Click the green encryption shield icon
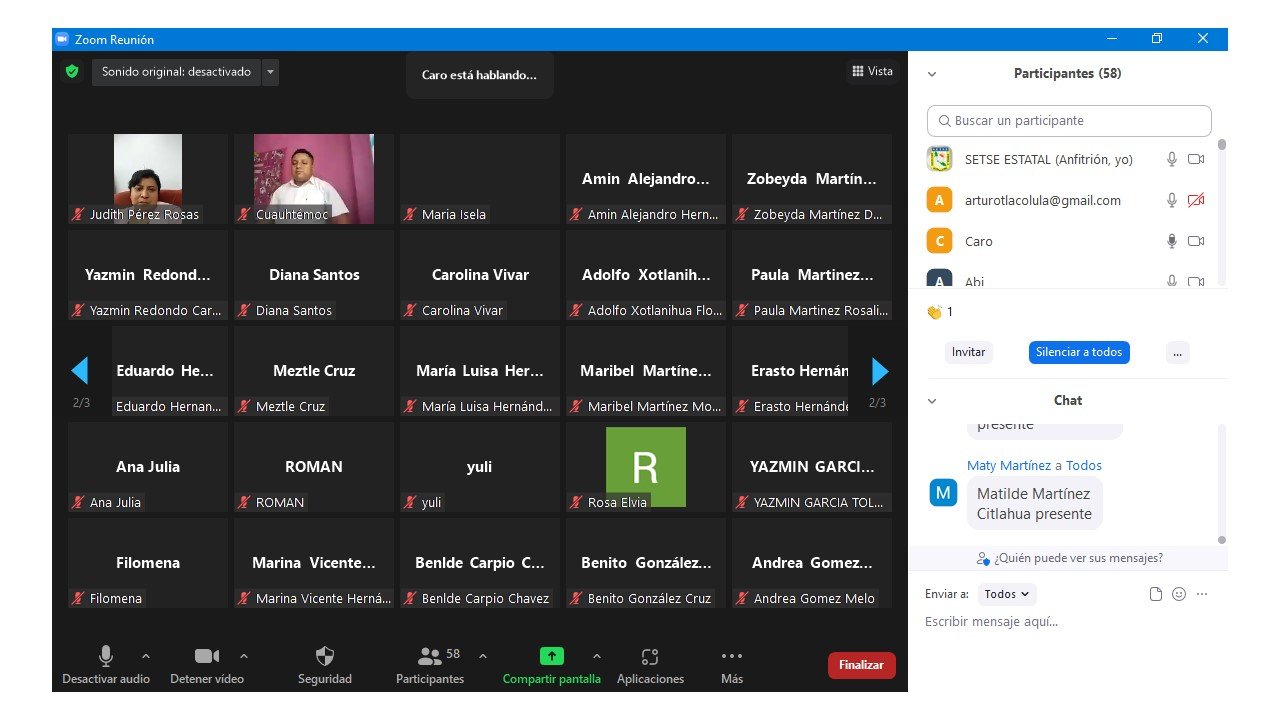Viewport: 1280px width, 720px height. click(71, 72)
